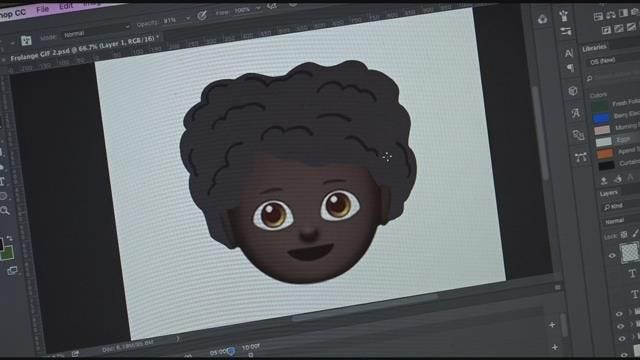Image resolution: width=640 pixels, height=360 pixels.
Task: Click the Quick Mask mode icon
Action: pyautogui.click(x=12, y=270)
